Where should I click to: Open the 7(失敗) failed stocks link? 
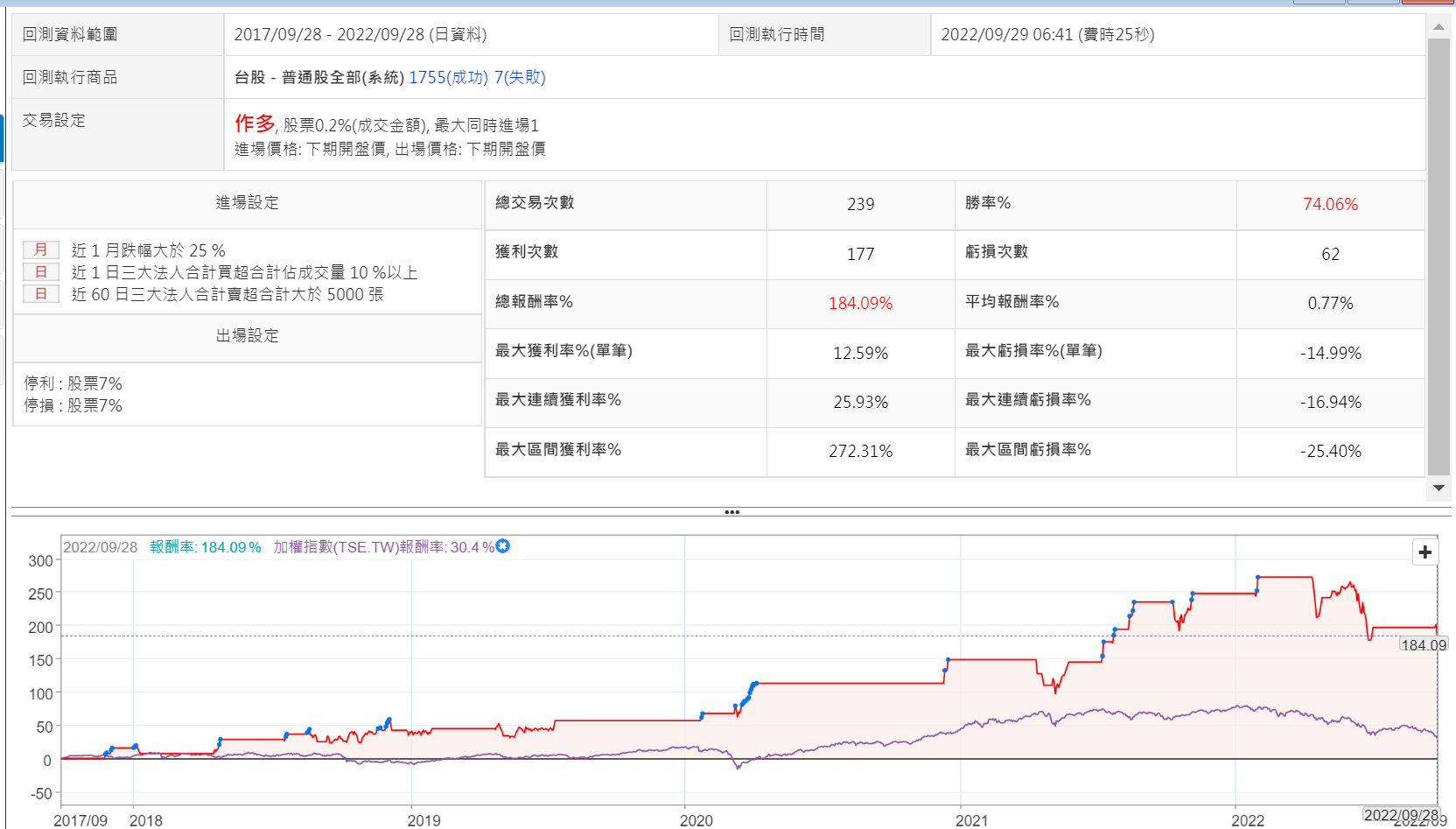click(x=520, y=77)
